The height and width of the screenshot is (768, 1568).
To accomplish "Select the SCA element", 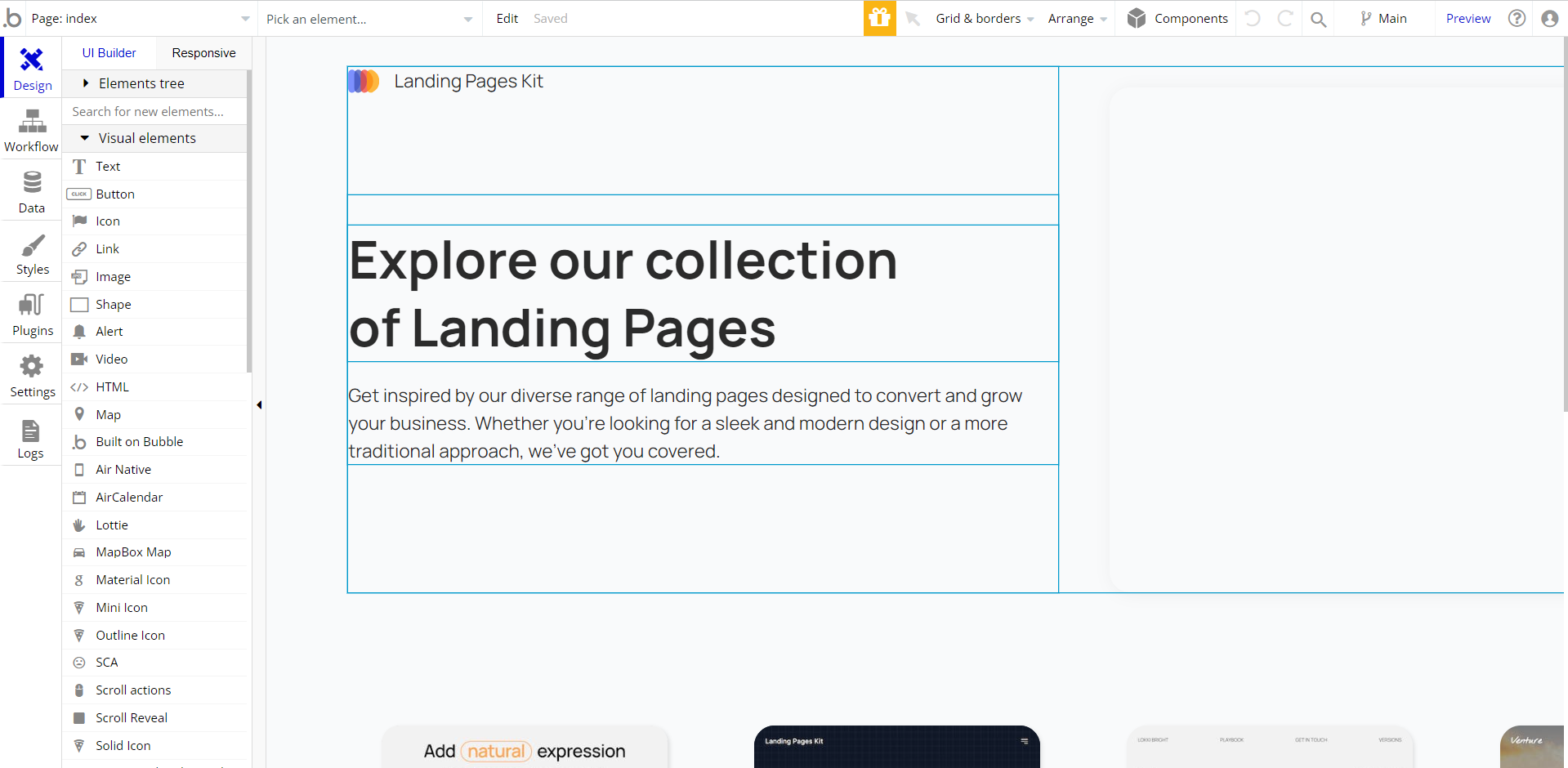I will [x=155, y=663].
